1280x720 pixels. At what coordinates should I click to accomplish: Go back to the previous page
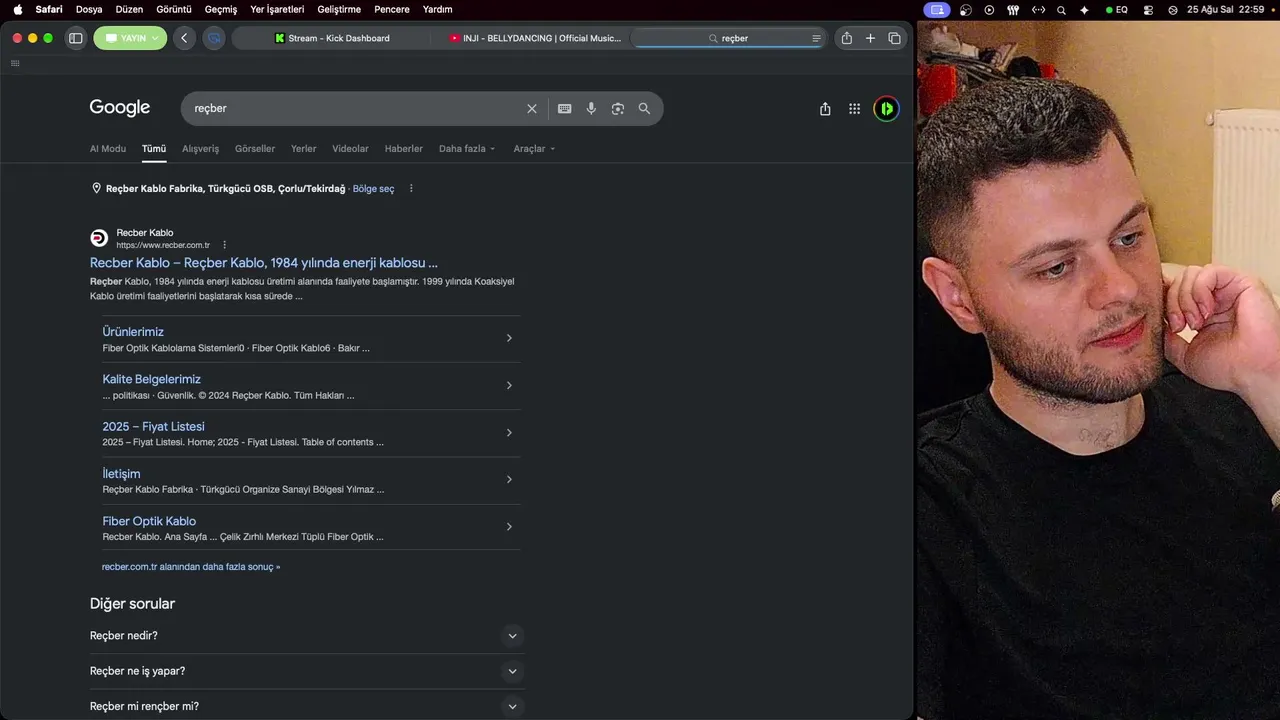(184, 38)
